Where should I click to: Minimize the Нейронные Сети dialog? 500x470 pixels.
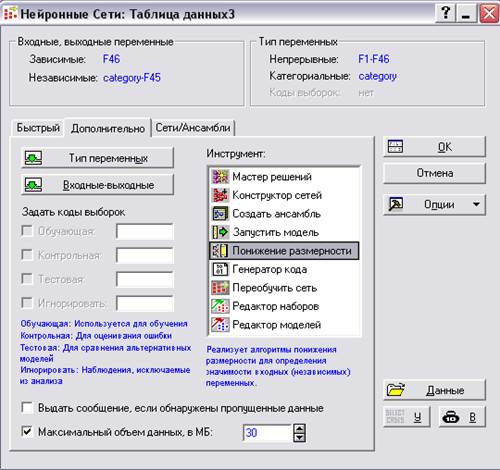[x=466, y=14]
